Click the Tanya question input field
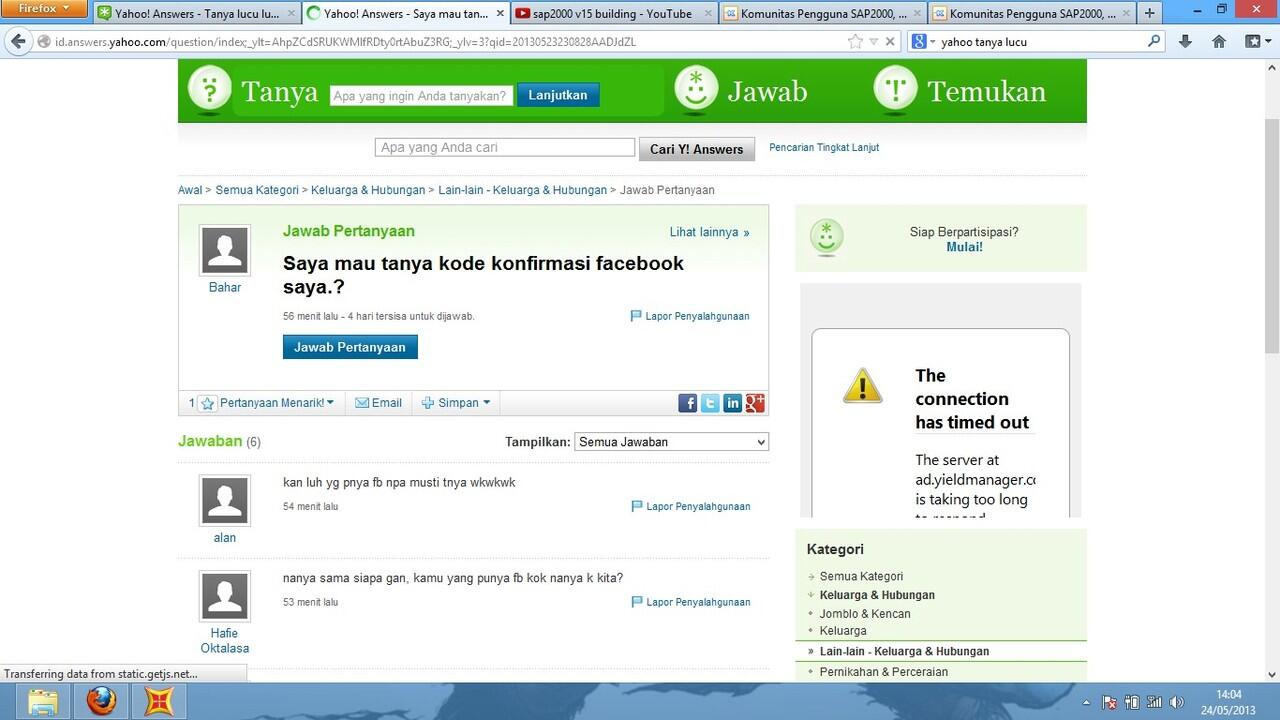This screenshot has height=720, width=1280. [421, 96]
